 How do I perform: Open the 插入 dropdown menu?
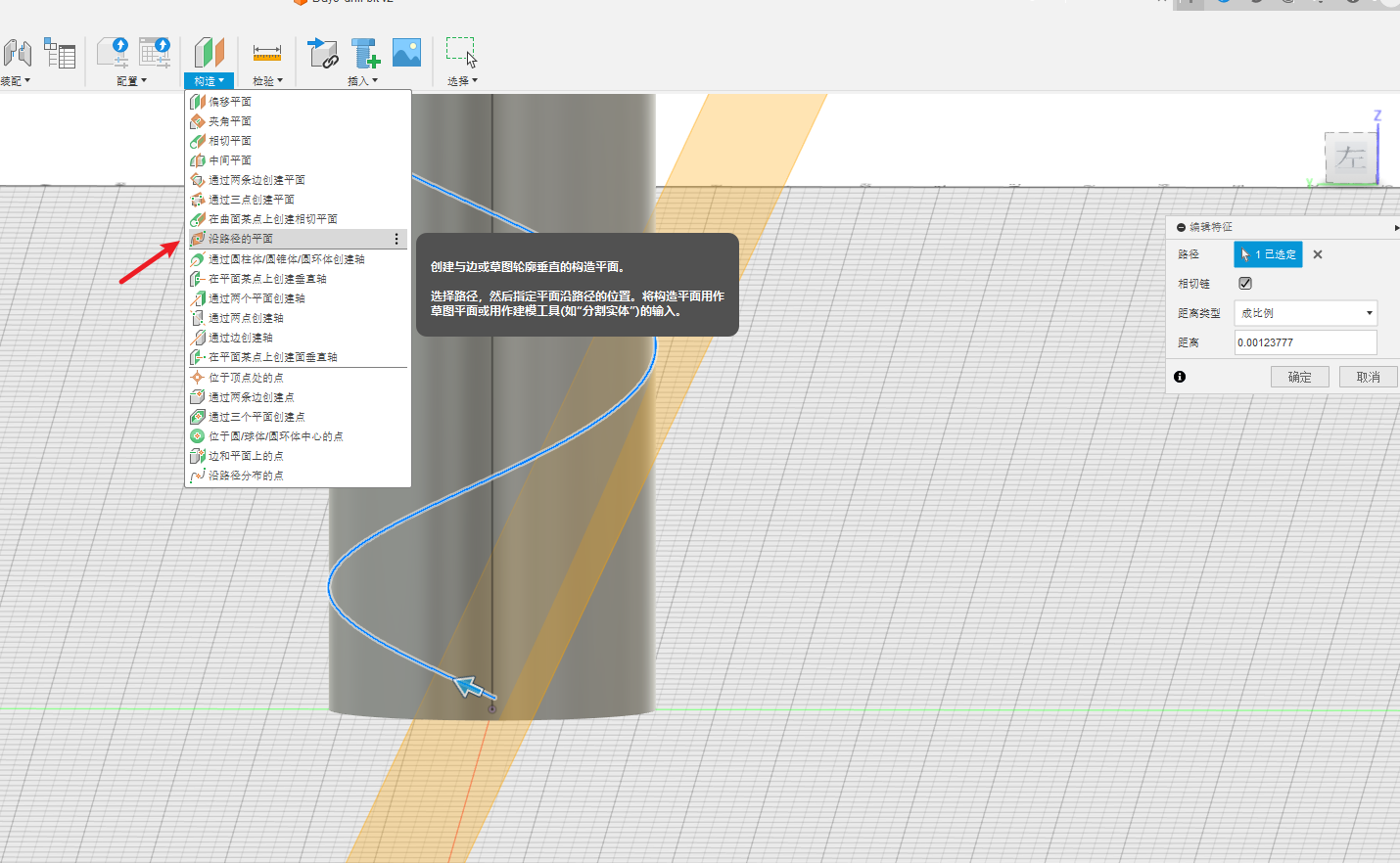click(362, 81)
